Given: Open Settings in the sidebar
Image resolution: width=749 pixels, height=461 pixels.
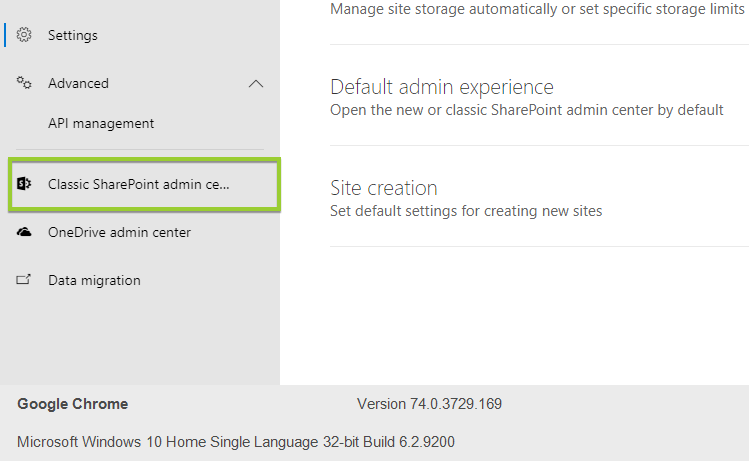Looking at the screenshot, I should [x=73, y=35].
